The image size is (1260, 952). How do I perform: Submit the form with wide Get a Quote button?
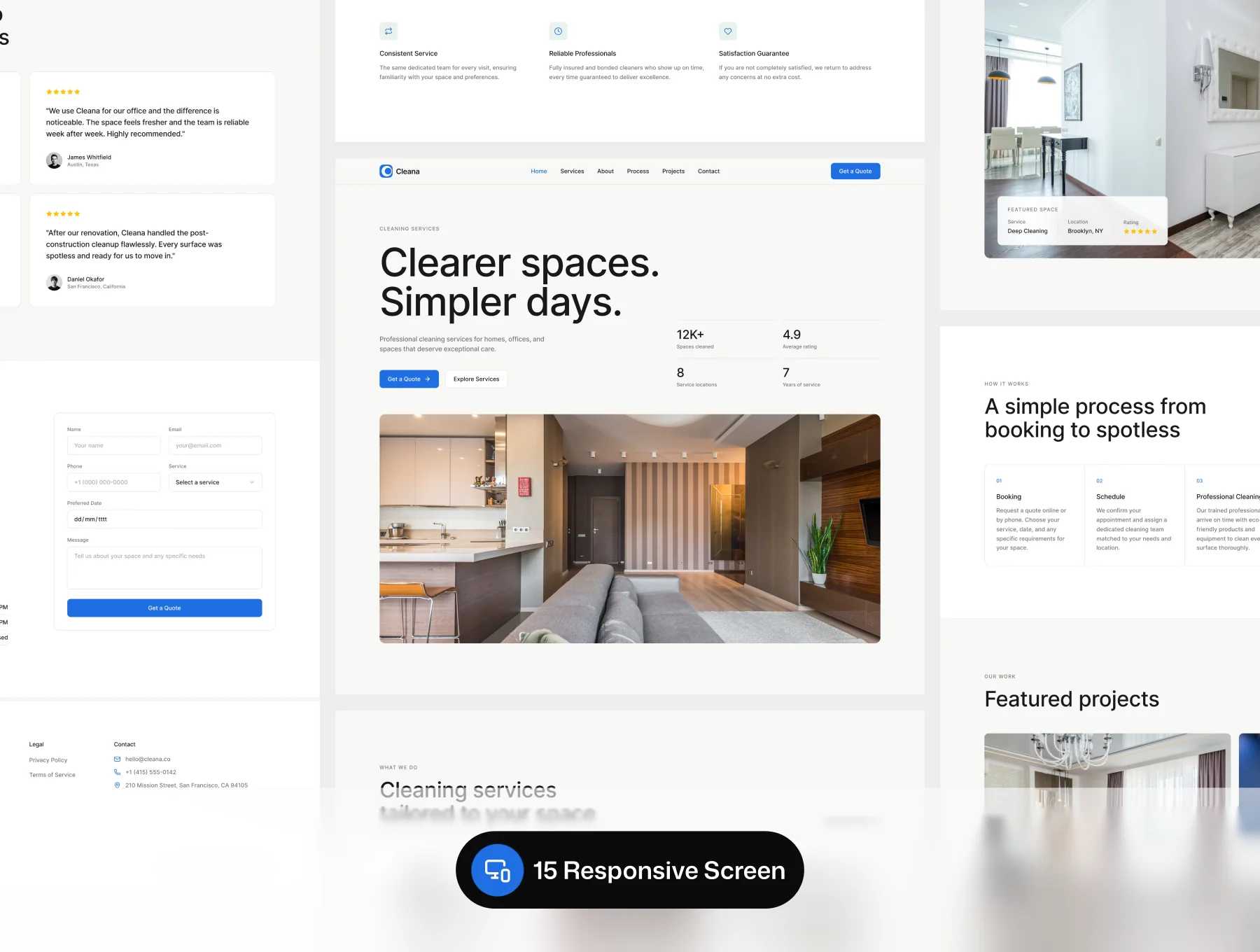coord(164,608)
